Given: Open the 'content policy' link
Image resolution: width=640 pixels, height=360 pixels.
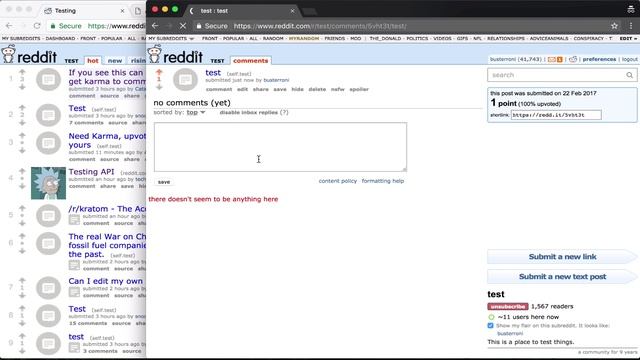Looking at the screenshot, I should tap(338, 181).
